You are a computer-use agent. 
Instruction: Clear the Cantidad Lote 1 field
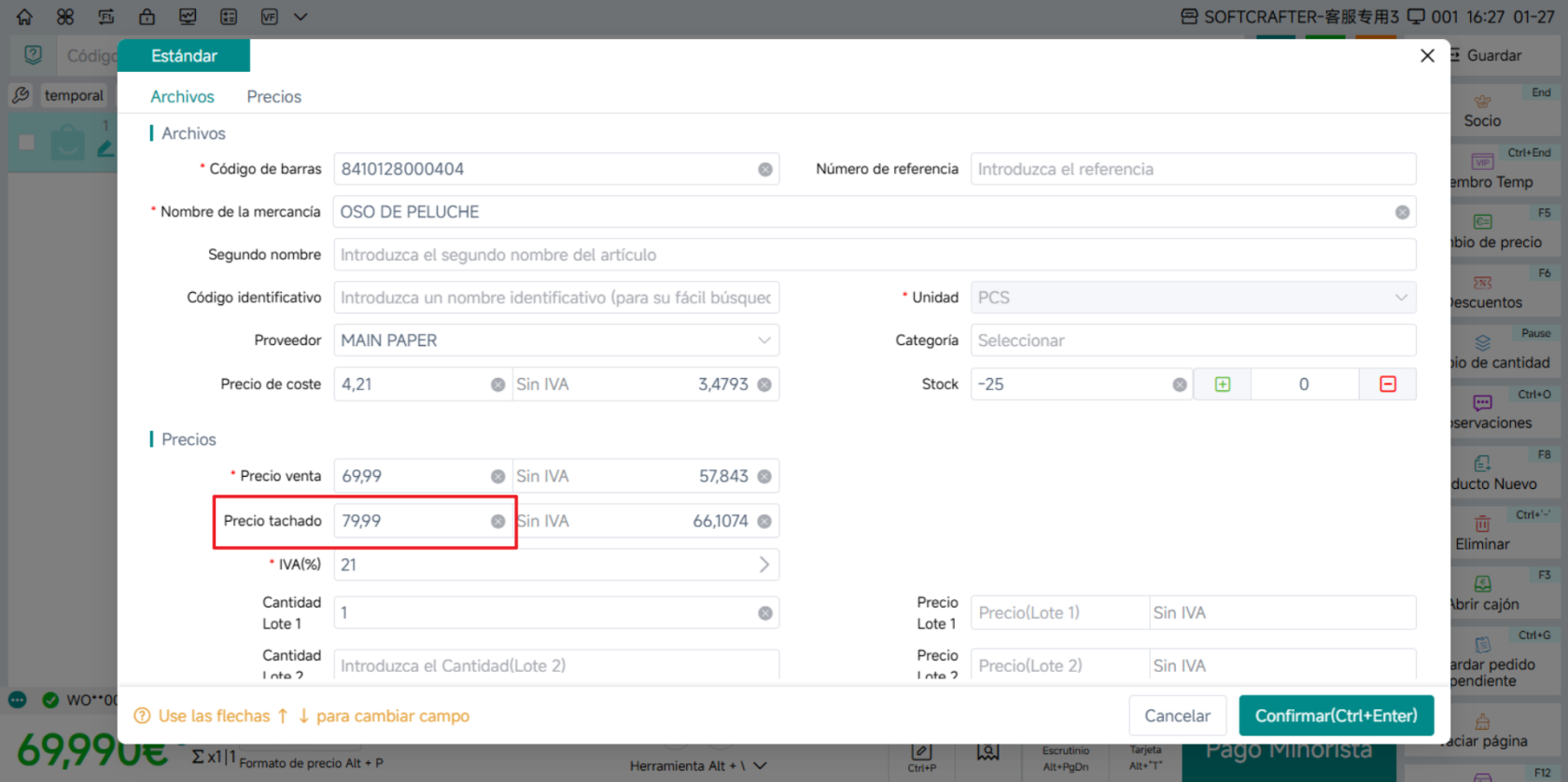(x=765, y=613)
